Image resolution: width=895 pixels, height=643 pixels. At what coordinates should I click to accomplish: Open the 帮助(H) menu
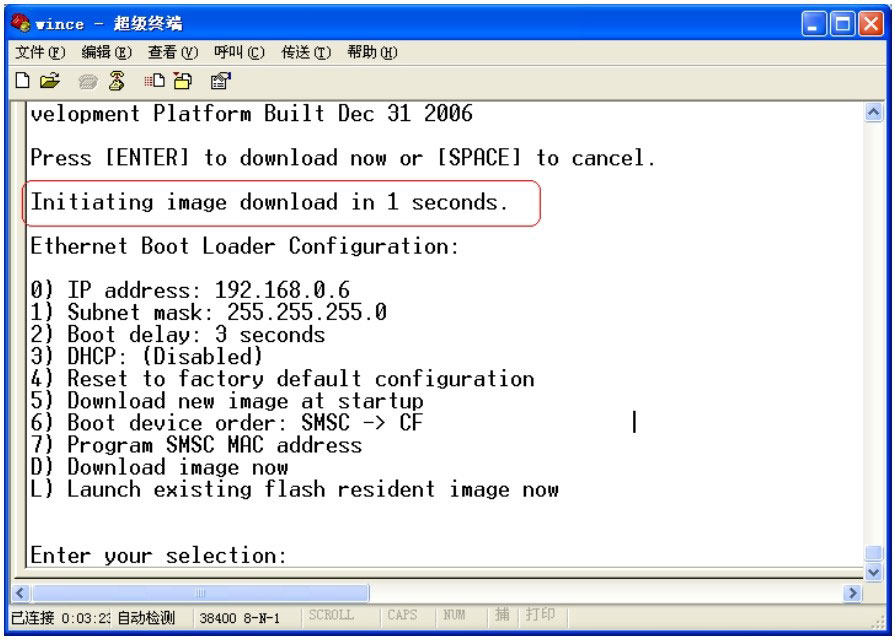(372, 52)
